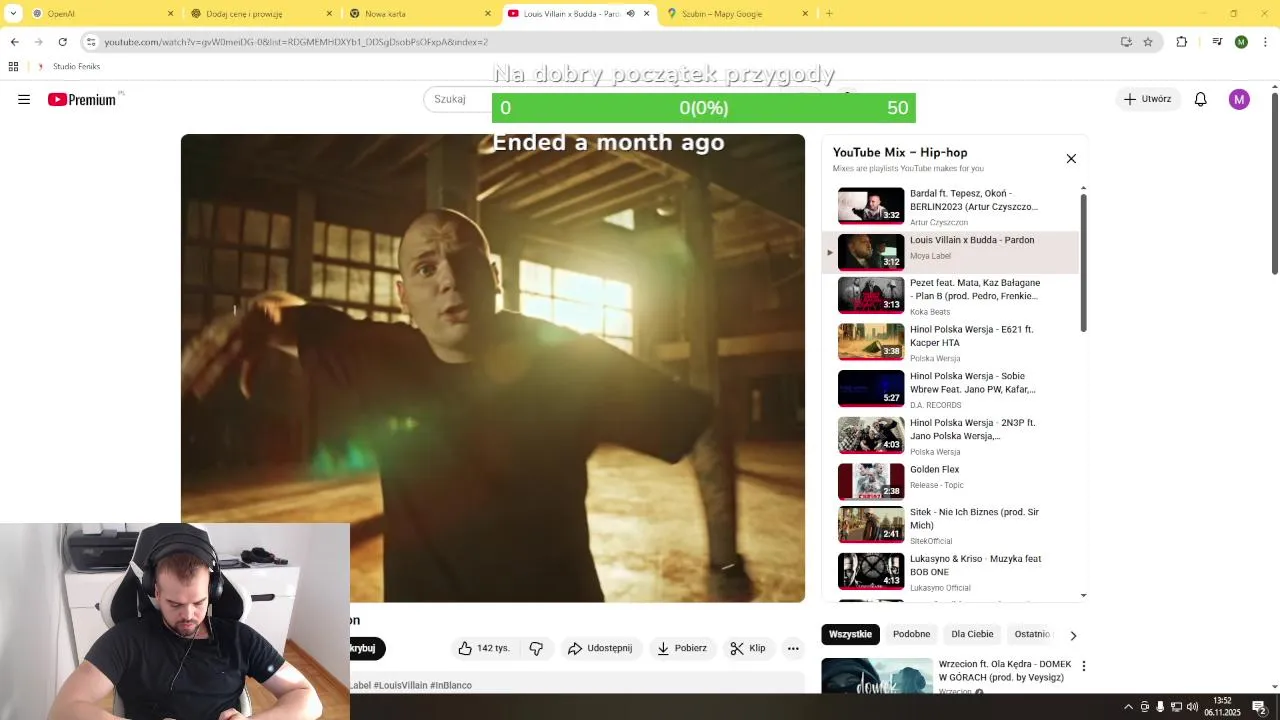Show more filter chips with right chevron
1280x720 pixels.
1073,635
